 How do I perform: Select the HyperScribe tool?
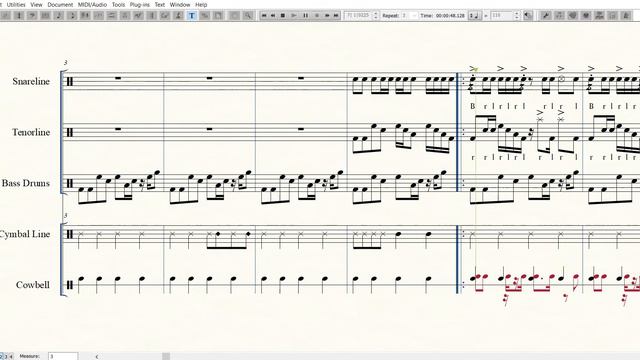point(85,16)
